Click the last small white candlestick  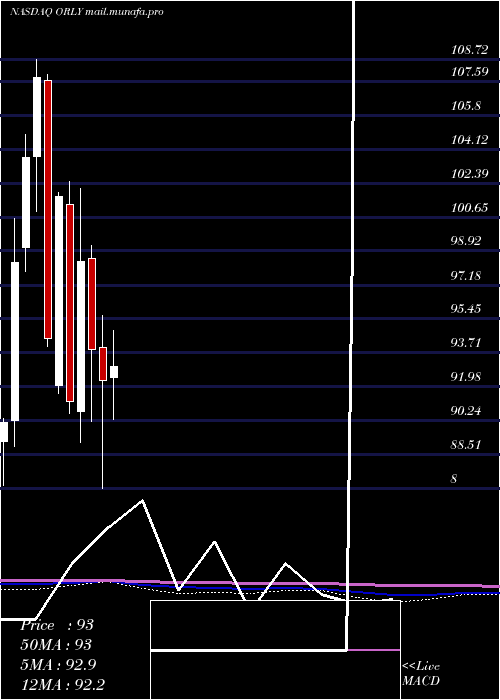pyautogui.click(x=114, y=372)
